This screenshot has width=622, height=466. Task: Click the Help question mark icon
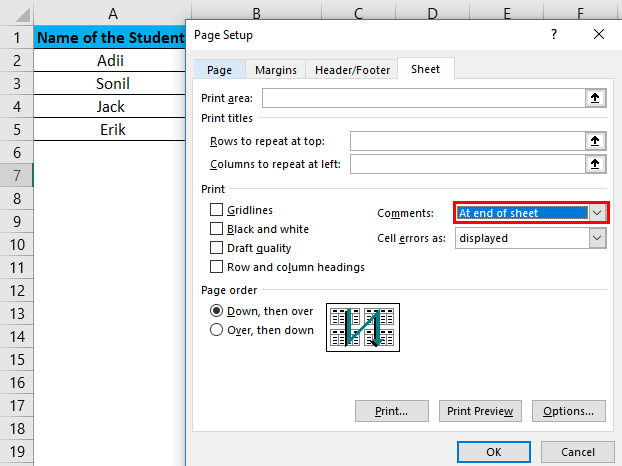click(x=554, y=35)
